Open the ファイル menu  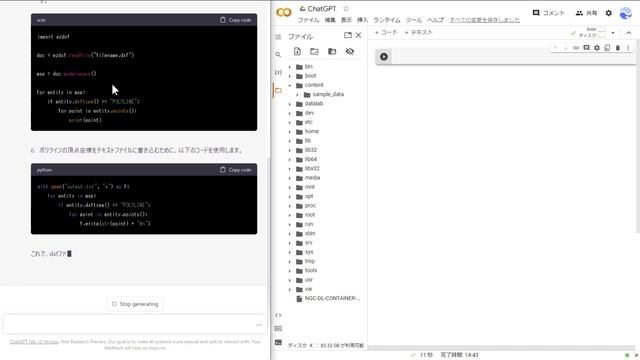click(x=309, y=20)
